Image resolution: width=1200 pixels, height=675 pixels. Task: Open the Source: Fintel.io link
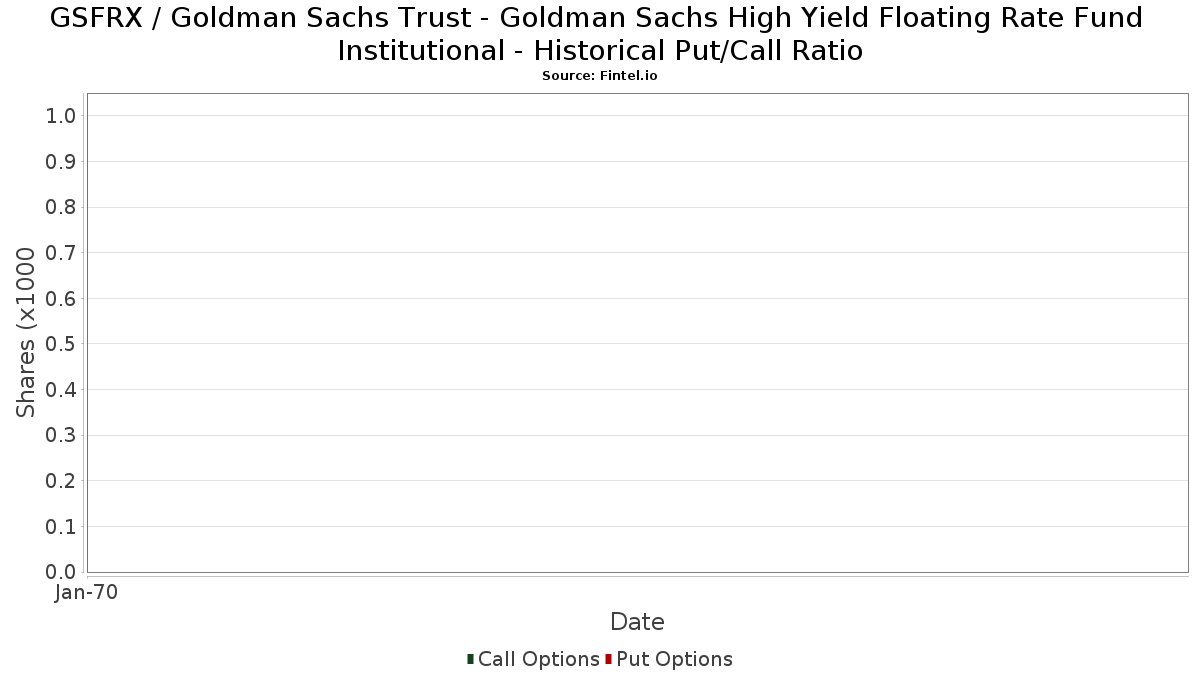(x=600, y=76)
